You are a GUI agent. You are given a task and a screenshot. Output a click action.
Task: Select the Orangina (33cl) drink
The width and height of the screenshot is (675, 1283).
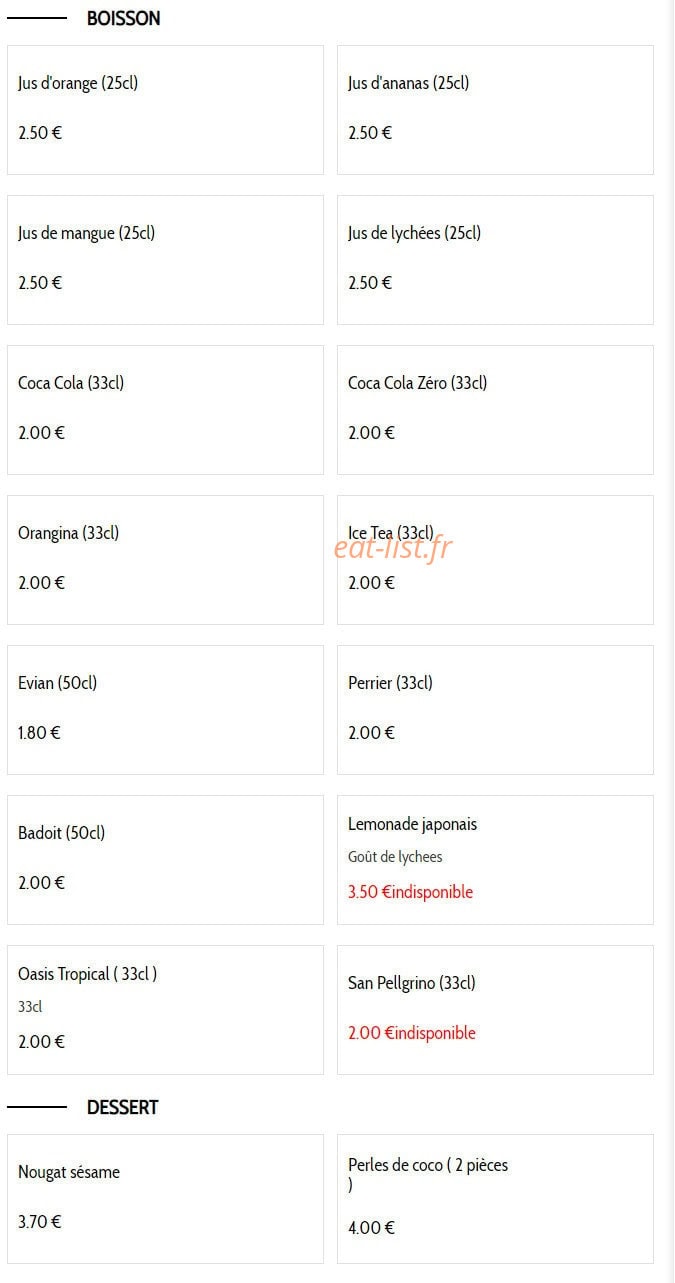point(165,560)
